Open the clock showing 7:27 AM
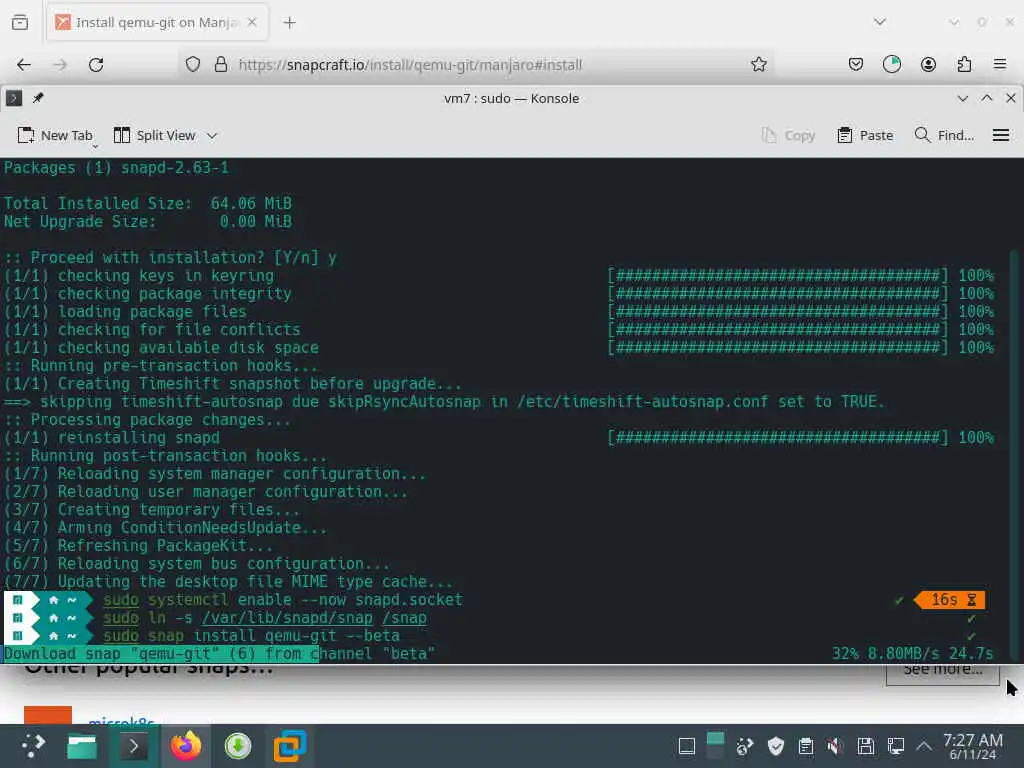This screenshot has width=1024, height=768. pos(972,746)
